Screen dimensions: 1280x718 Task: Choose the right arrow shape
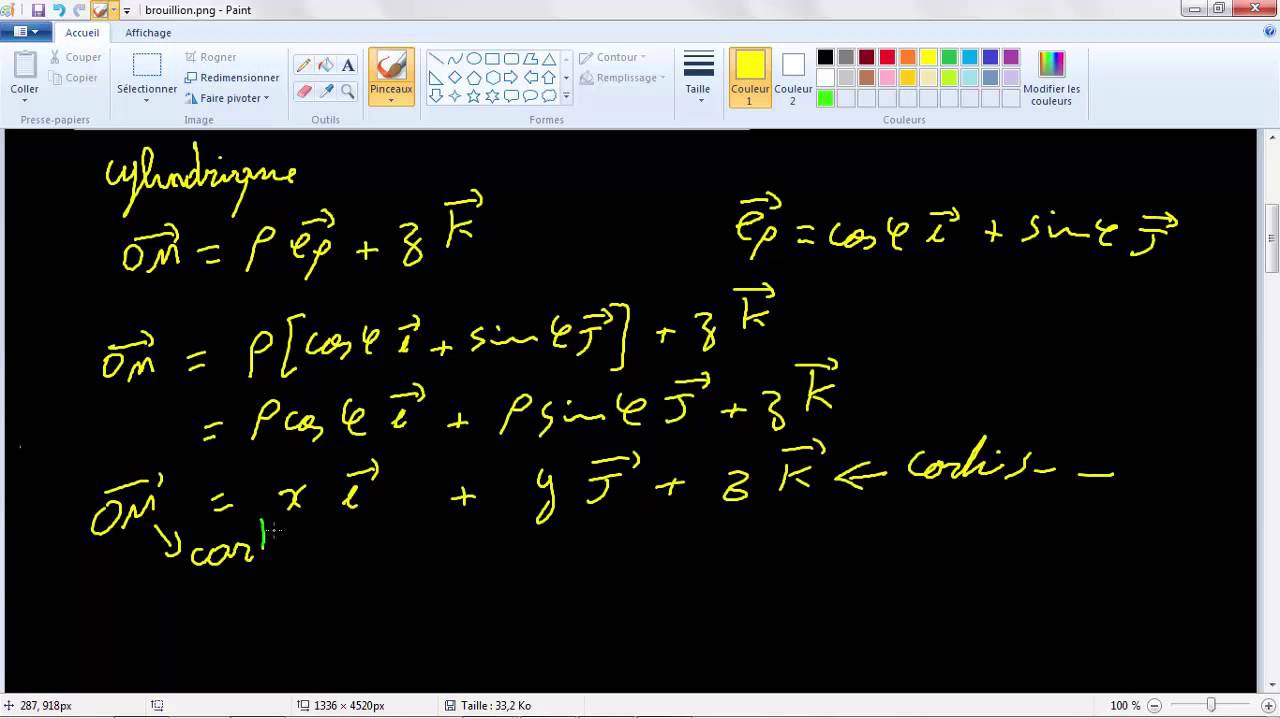[x=511, y=77]
